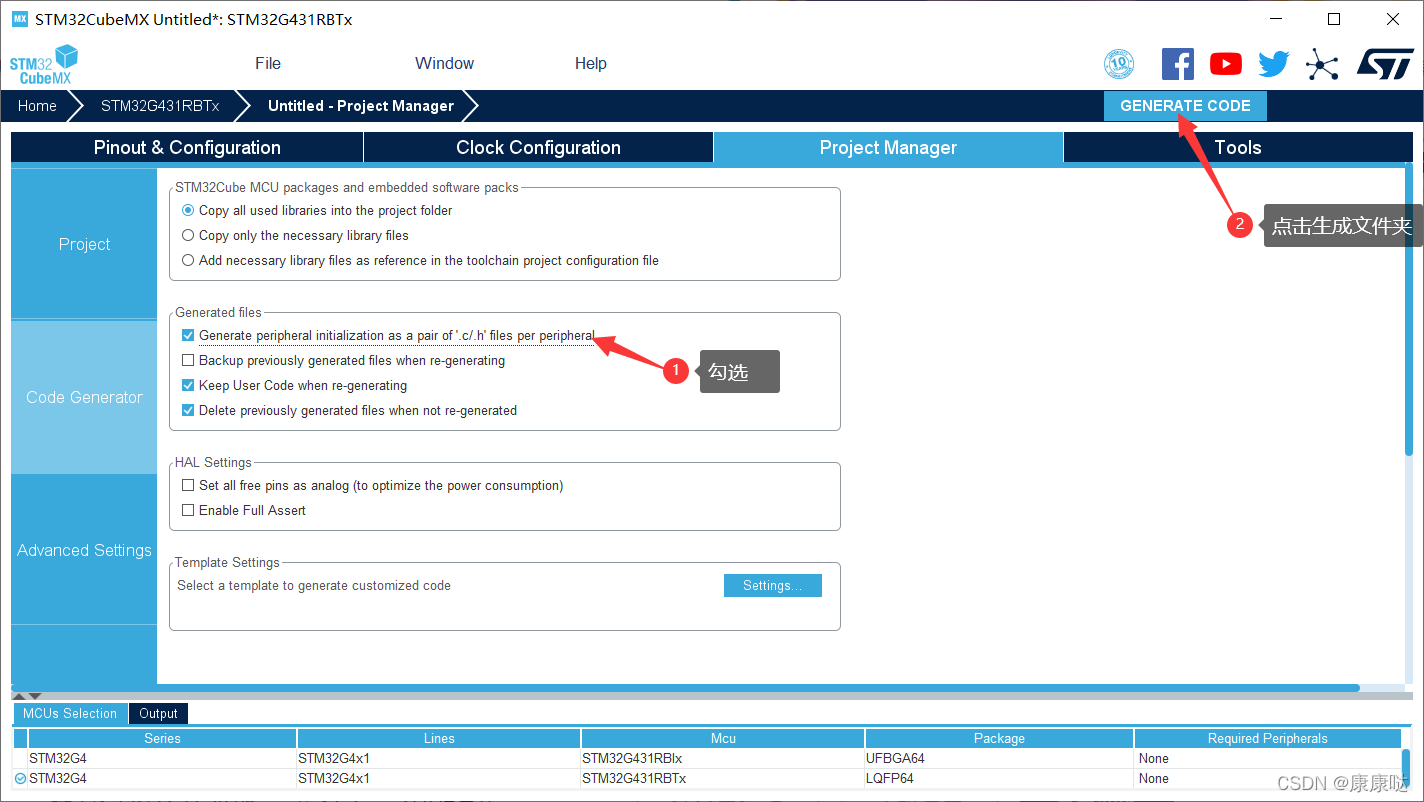Click the UFBGA64 package cell

999,758
